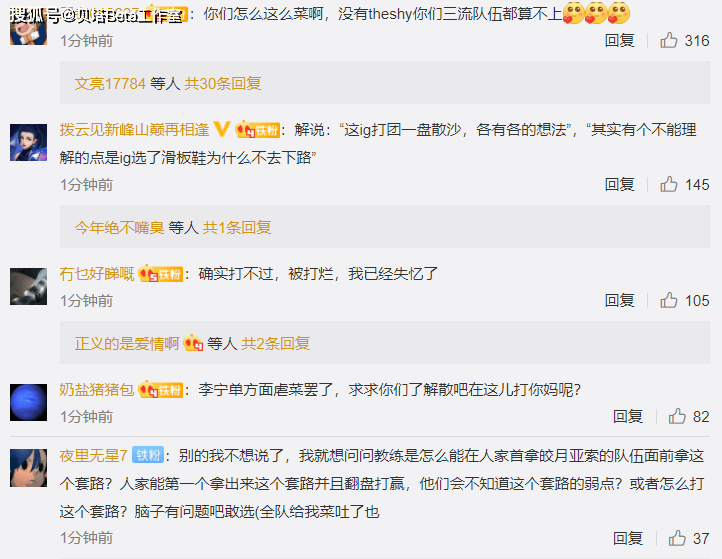Reply to the 确实打不过 comment
Screen dimensions: 722x559
(x=620, y=300)
